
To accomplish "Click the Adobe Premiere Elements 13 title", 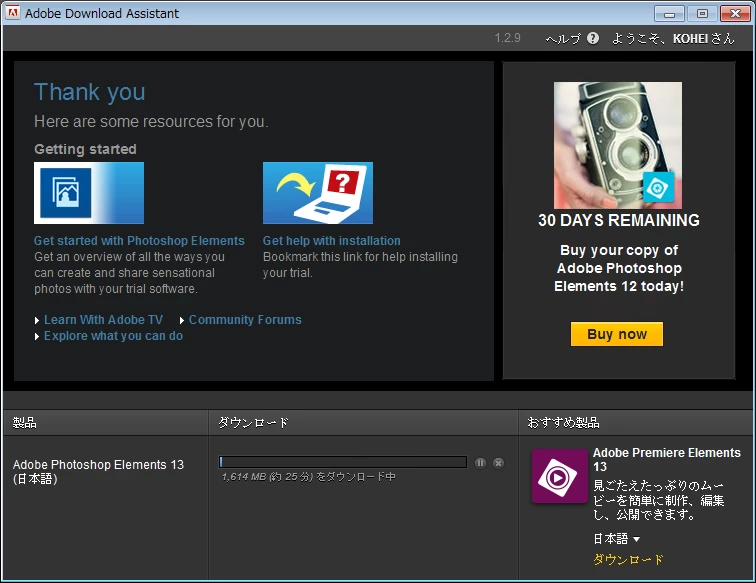I will pyautogui.click(x=666, y=460).
